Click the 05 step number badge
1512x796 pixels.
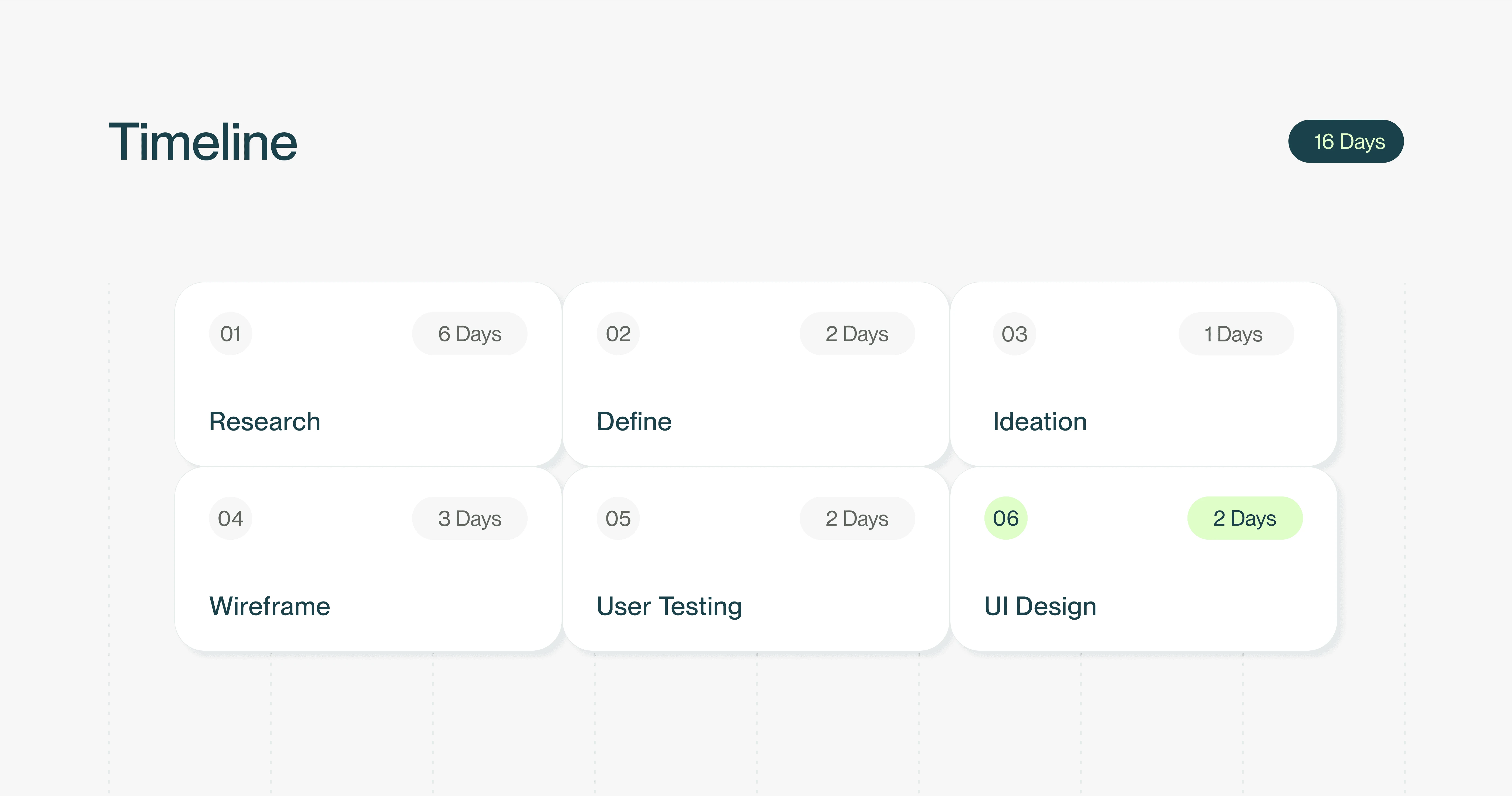[x=617, y=518]
